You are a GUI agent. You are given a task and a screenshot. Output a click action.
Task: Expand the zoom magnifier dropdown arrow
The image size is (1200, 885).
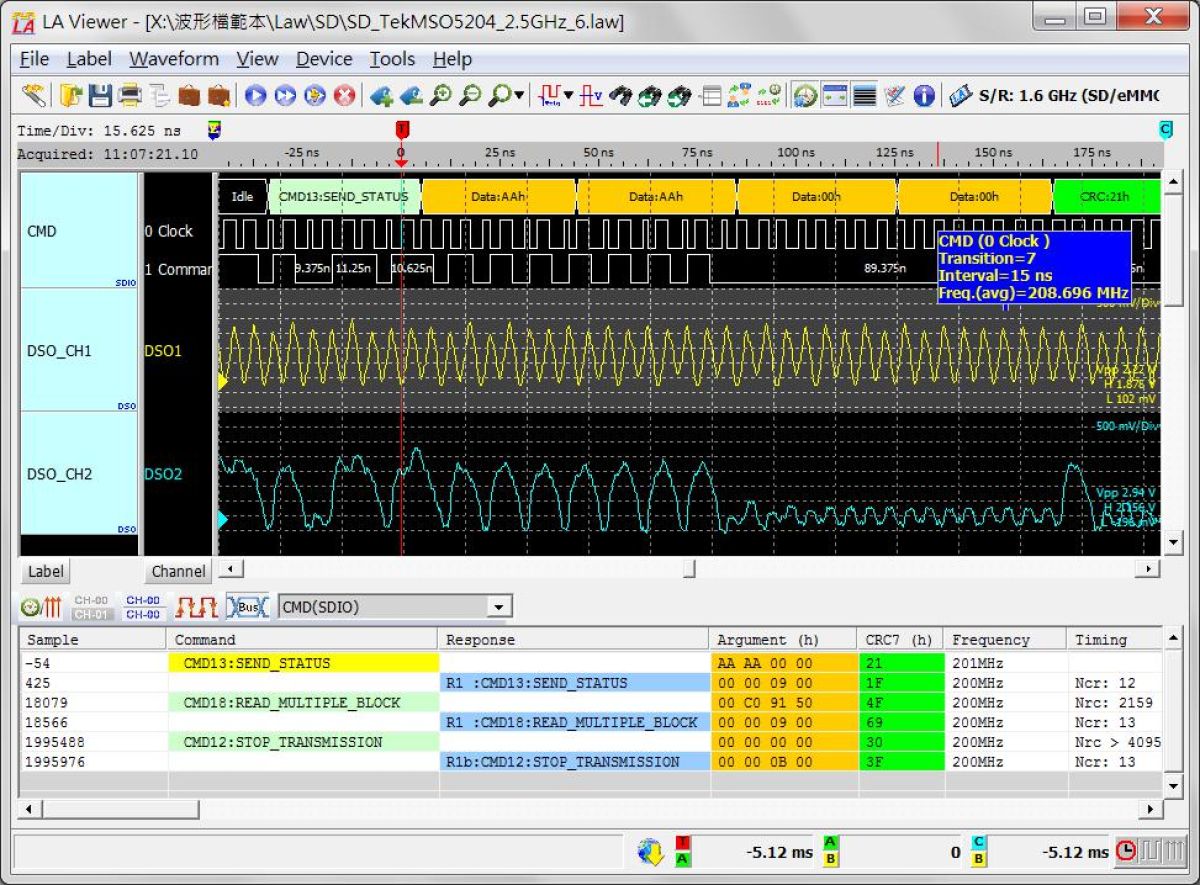[x=519, y=96]
